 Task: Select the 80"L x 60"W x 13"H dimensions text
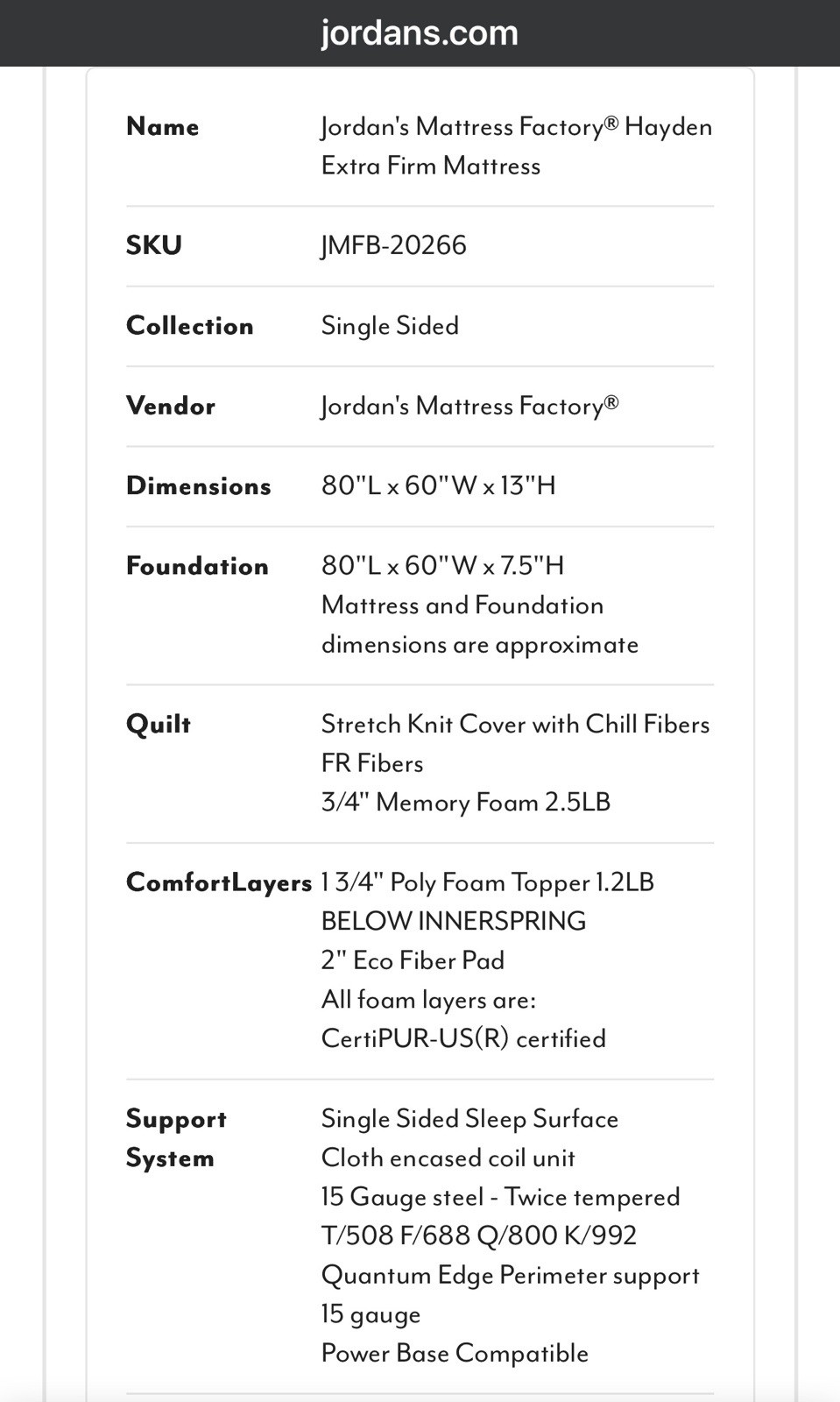(x=438, y=485)
